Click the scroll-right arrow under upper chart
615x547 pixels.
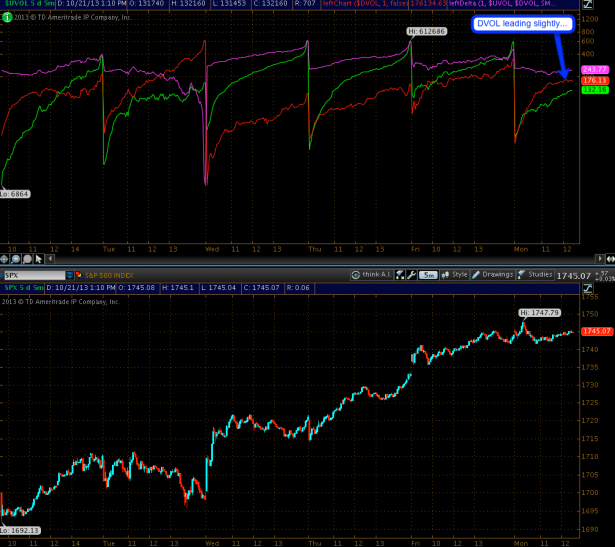[x=599, y=259]
